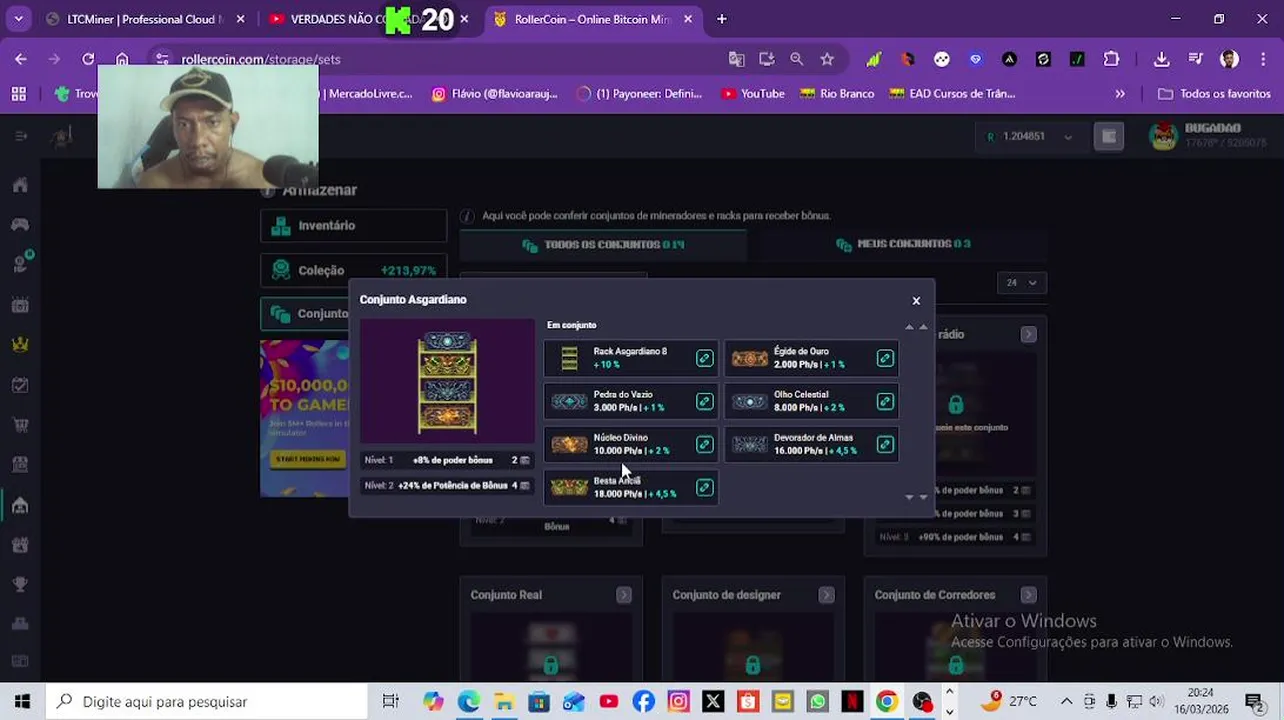Open the Inventário section

353,225
